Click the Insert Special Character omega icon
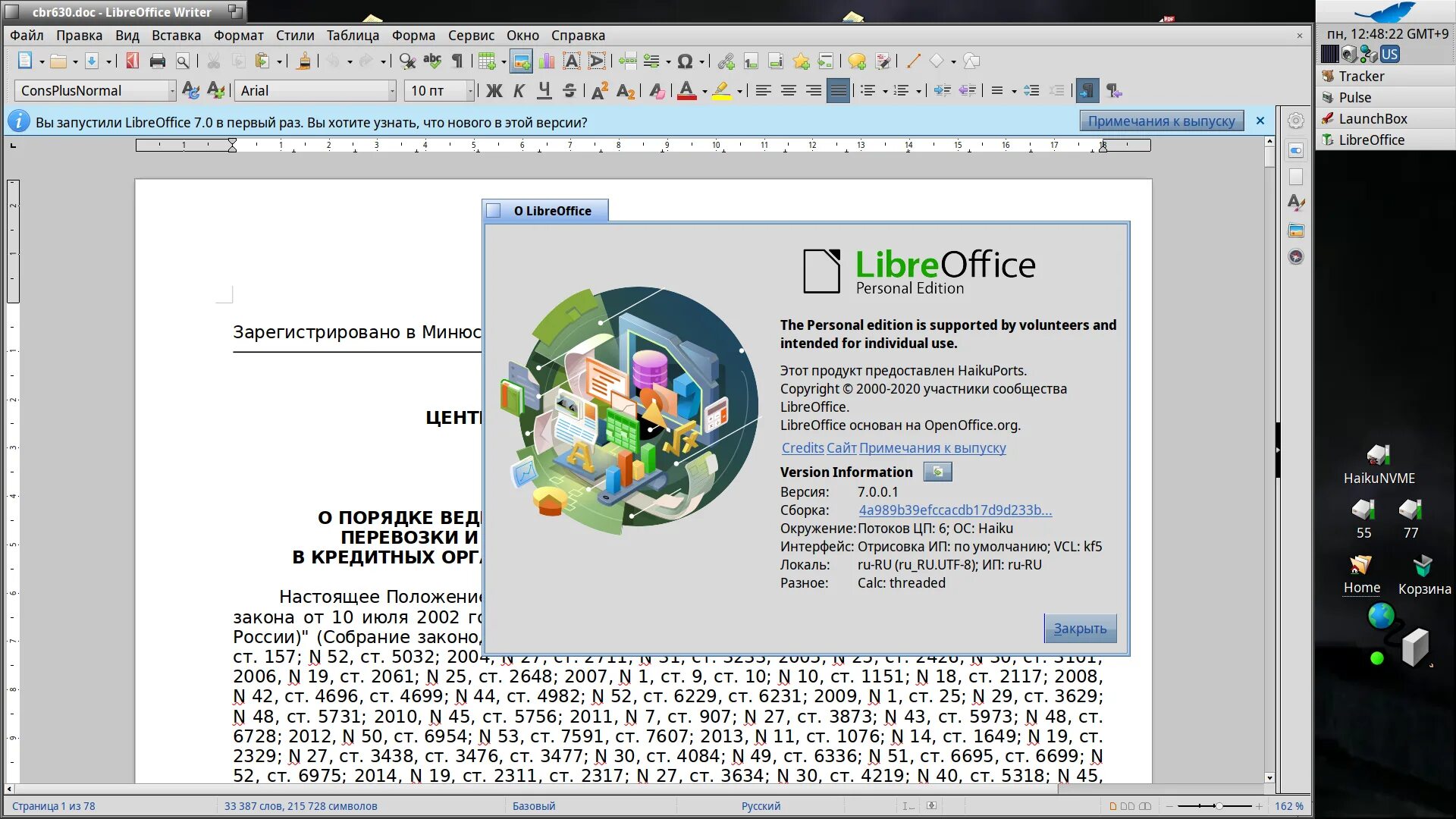The image size is (1456, 819). pyautogui.click(x=685, y=61)
